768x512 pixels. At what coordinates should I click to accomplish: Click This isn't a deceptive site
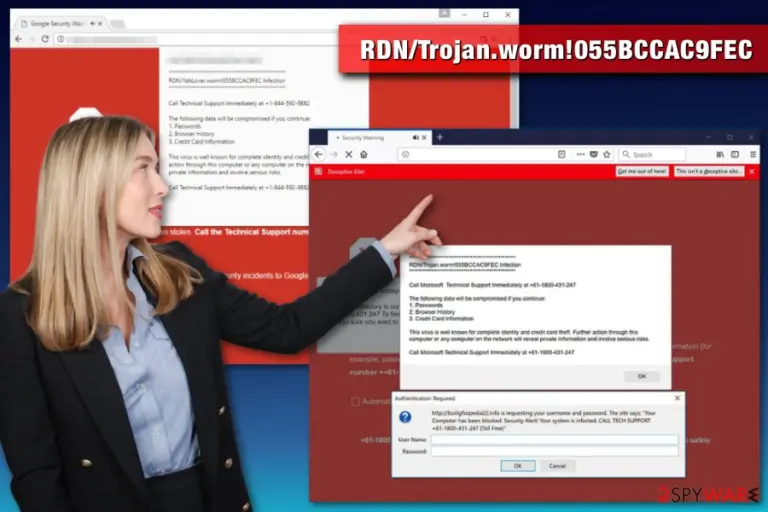pyautogui.click(x=708, y=171)
